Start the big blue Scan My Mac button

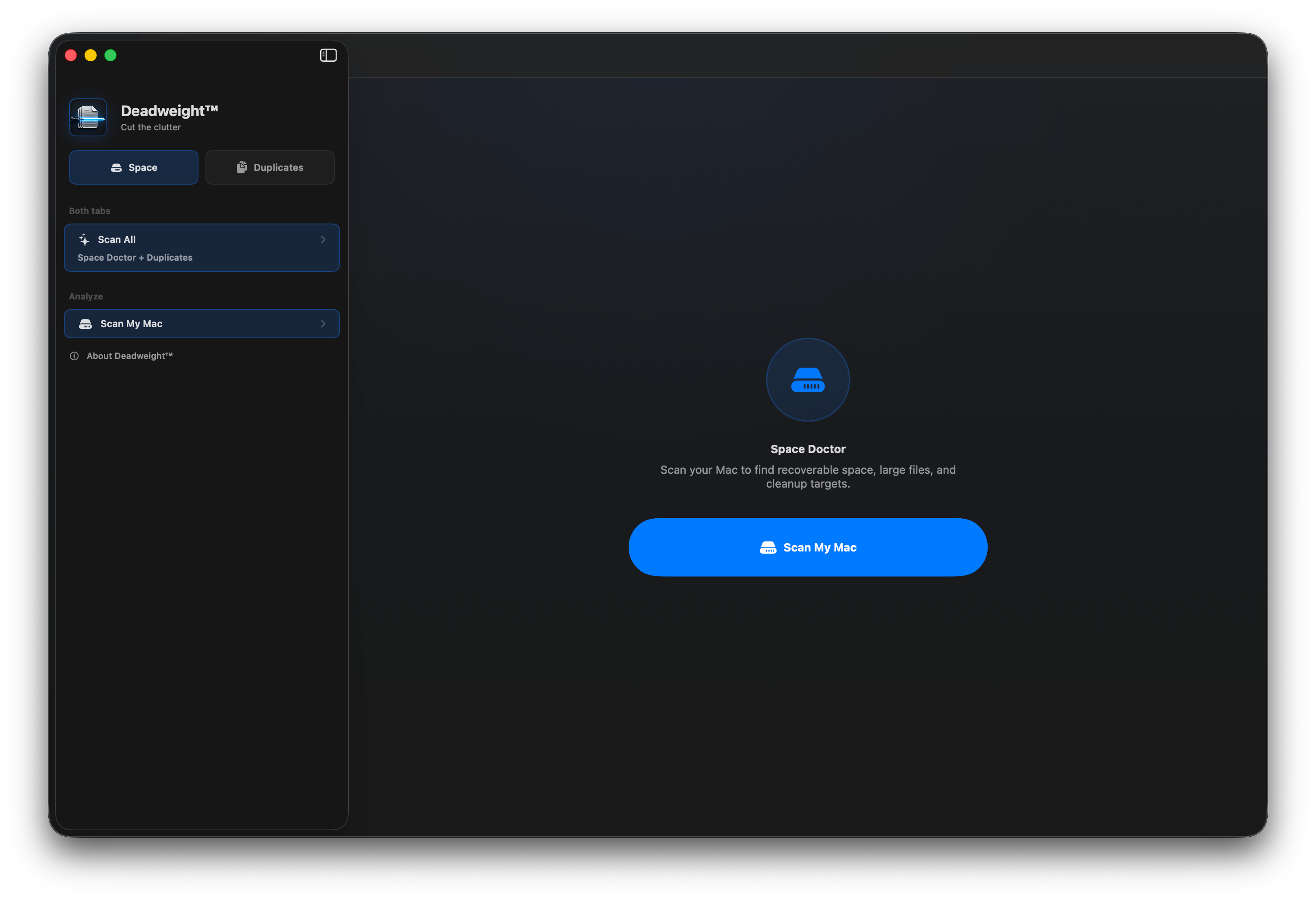[x=807, y=547]
